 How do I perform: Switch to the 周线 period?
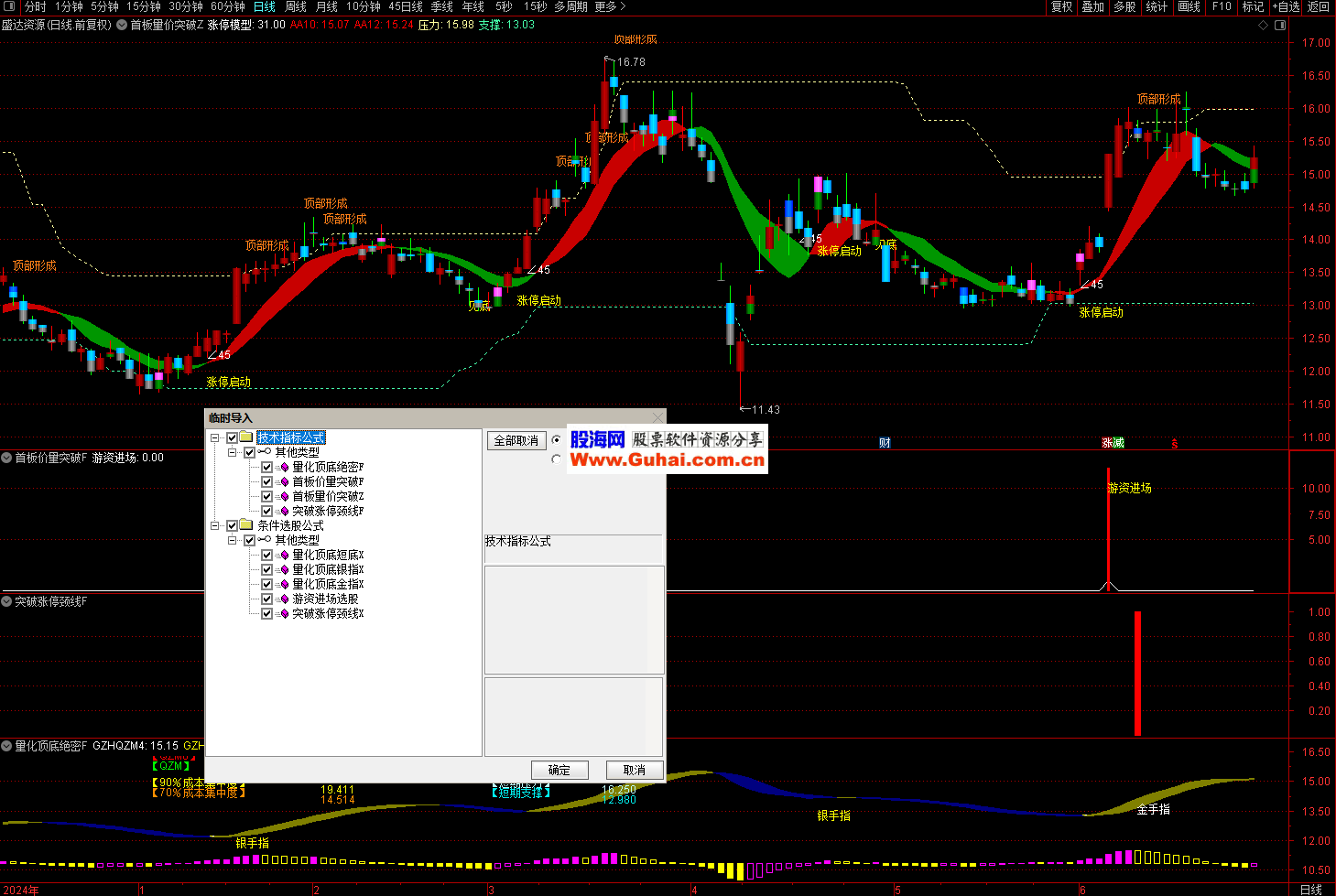[296, 6]
